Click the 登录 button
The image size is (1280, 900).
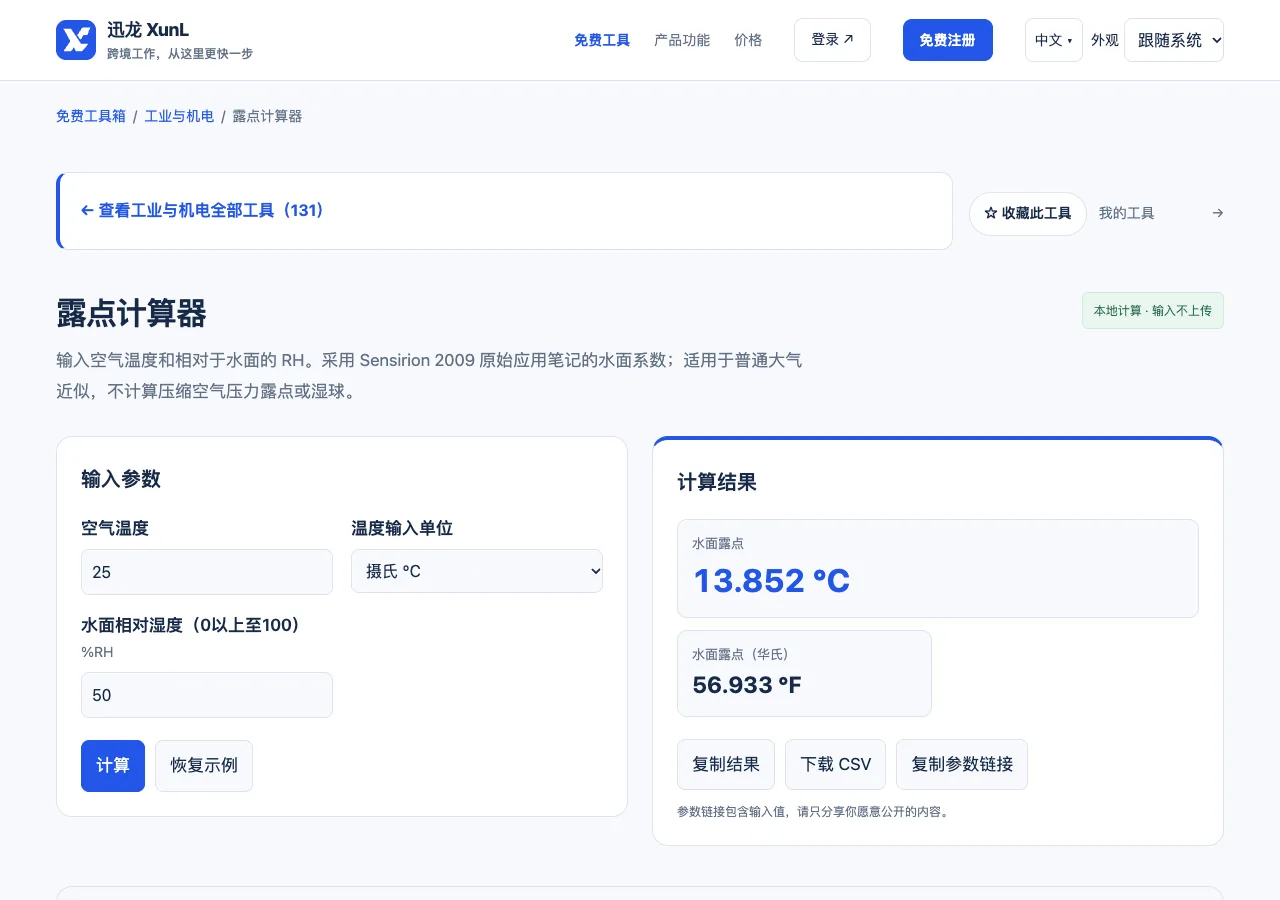point(832,40)
